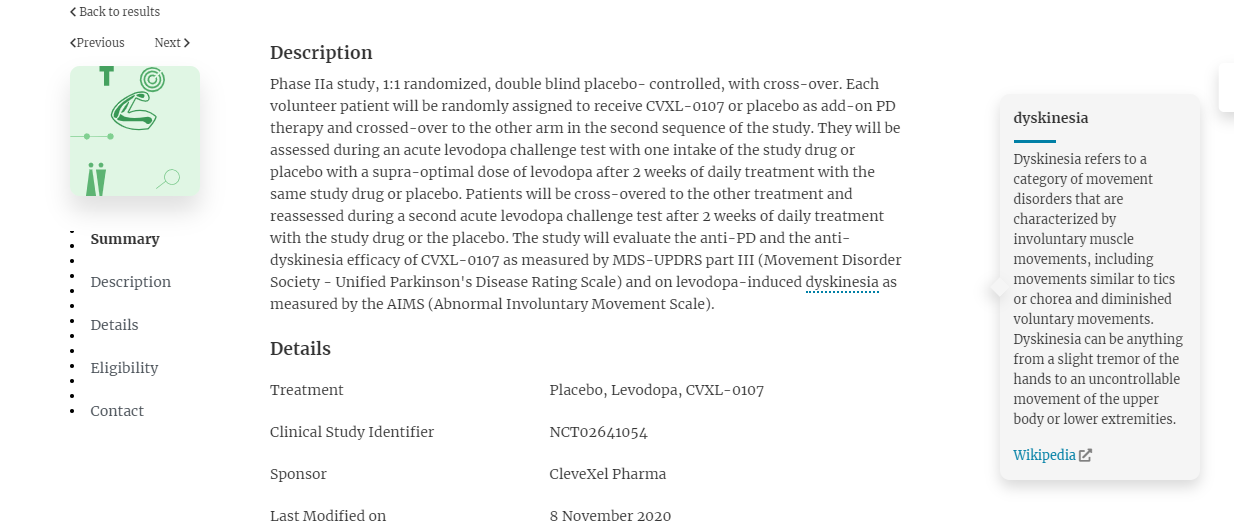
Task: Click the Next chevron arrow
Action: pos(187,43)
